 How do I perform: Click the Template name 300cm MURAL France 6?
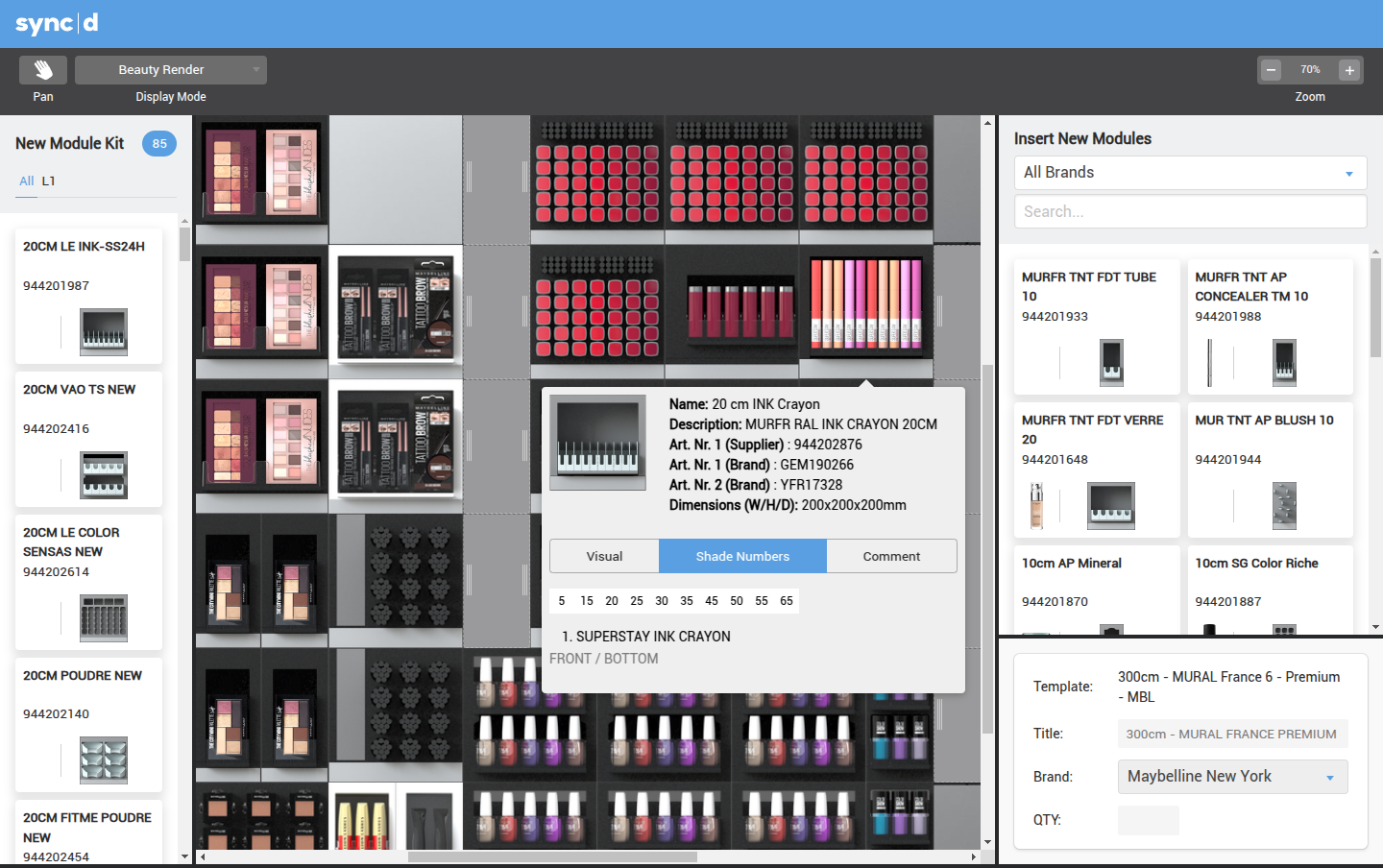tap(1228, 687)
